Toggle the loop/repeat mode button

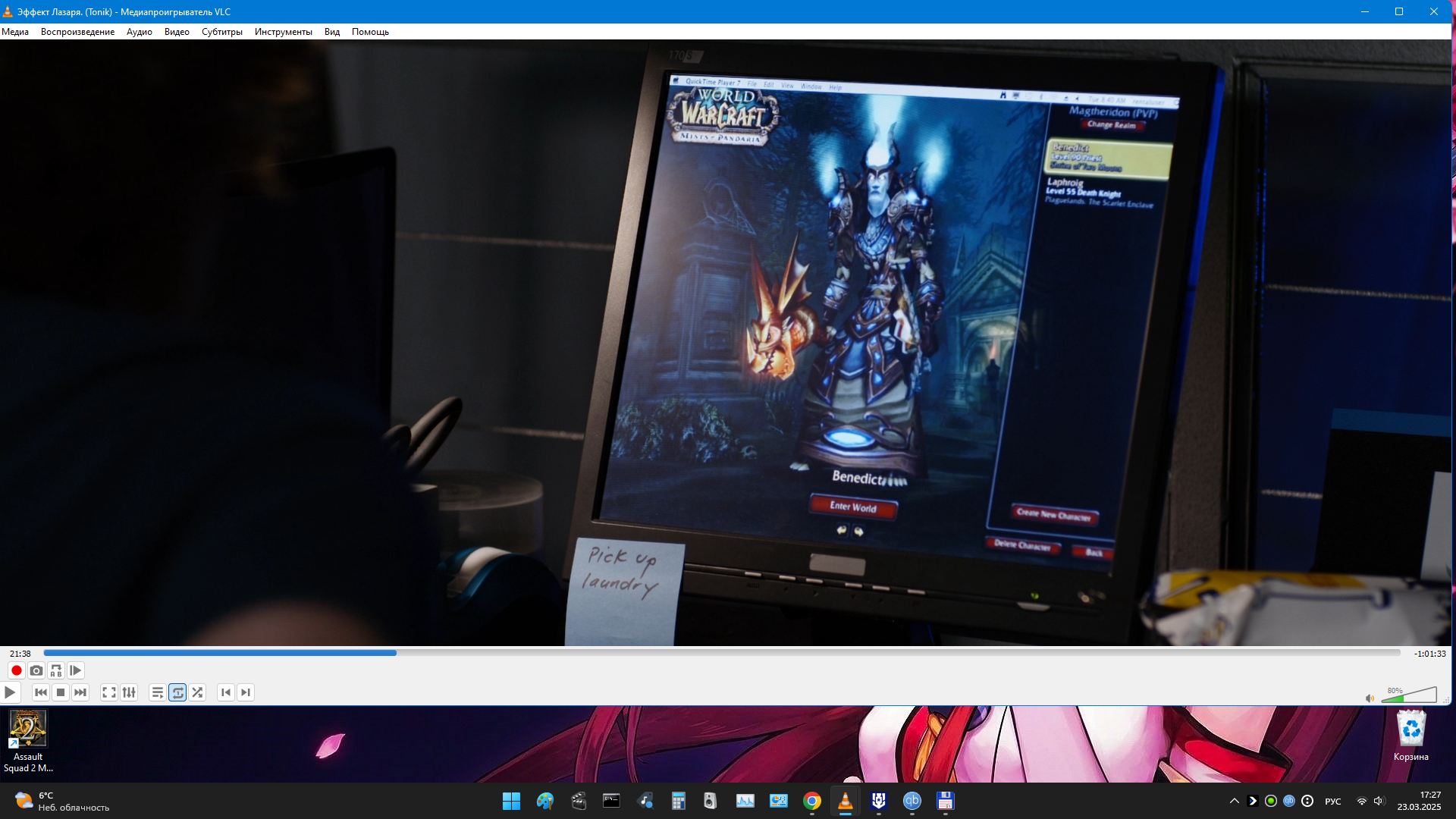tap(177, 692)
